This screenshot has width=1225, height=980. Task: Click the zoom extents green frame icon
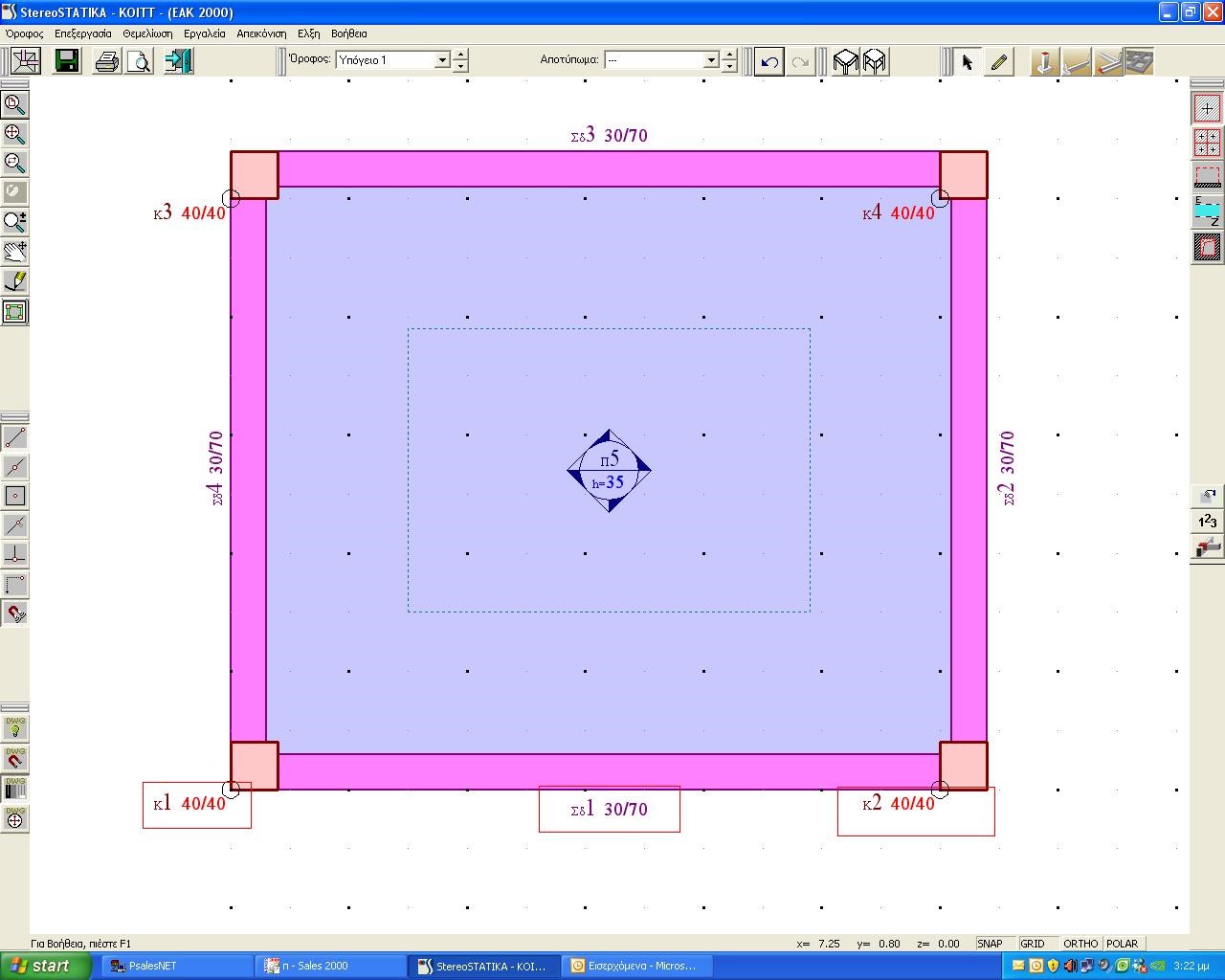coord(14,311)
